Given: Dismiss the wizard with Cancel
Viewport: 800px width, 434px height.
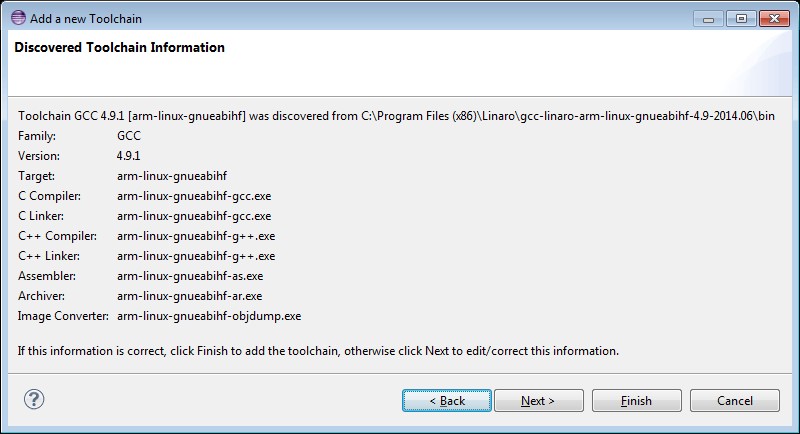Looking at the screenshot, I should [x=735, y=401].
